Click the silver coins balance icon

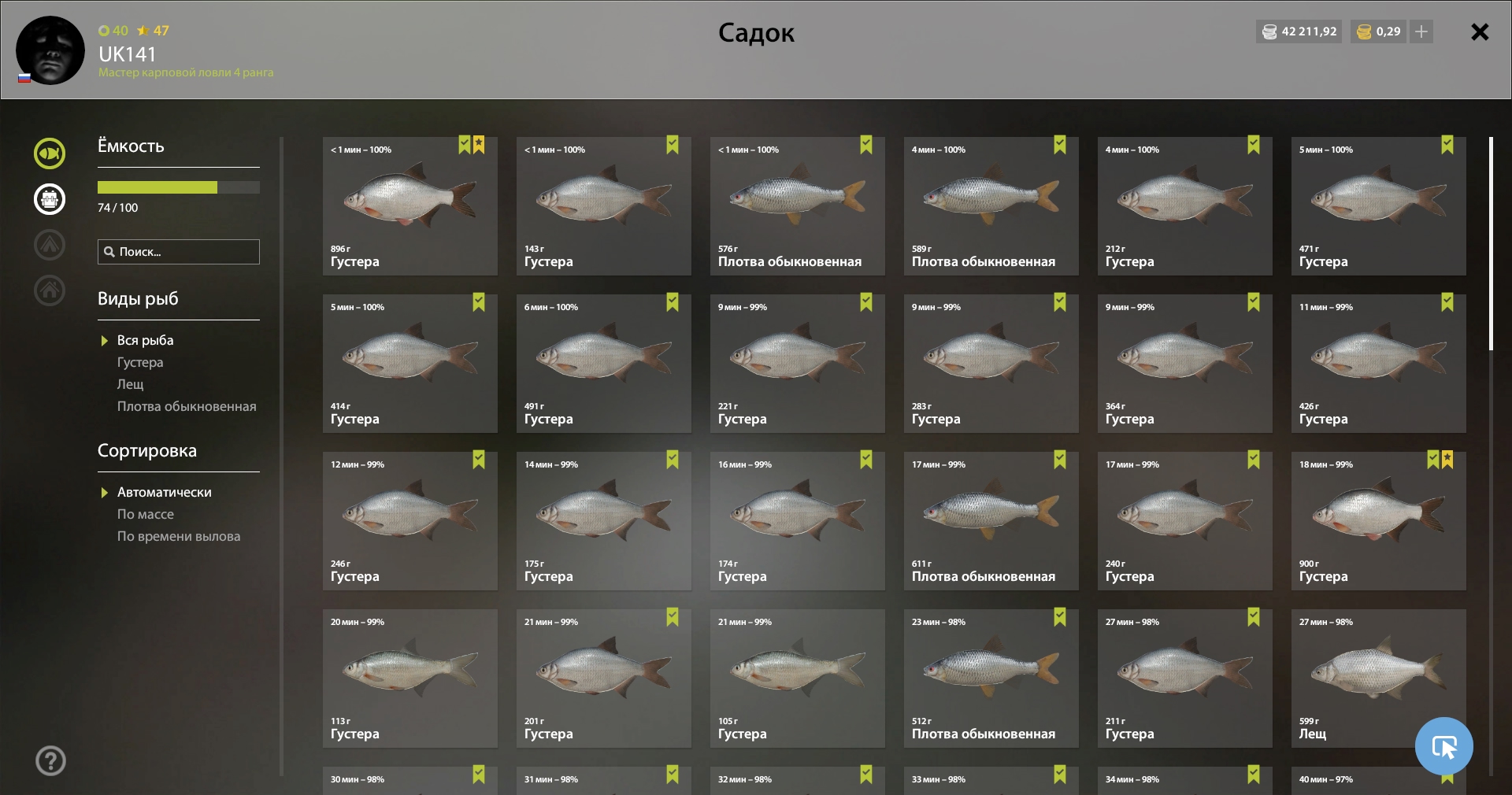tap(1269, 31)
